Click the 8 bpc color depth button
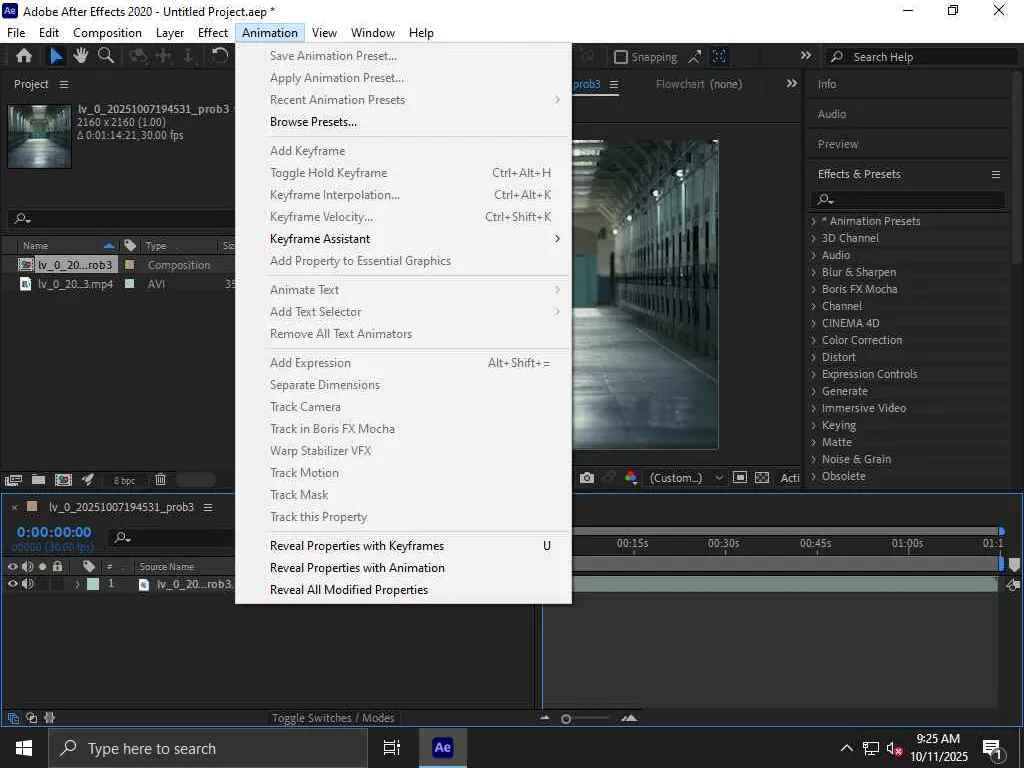The image size is (1024, 768). (x=124, y=480)
